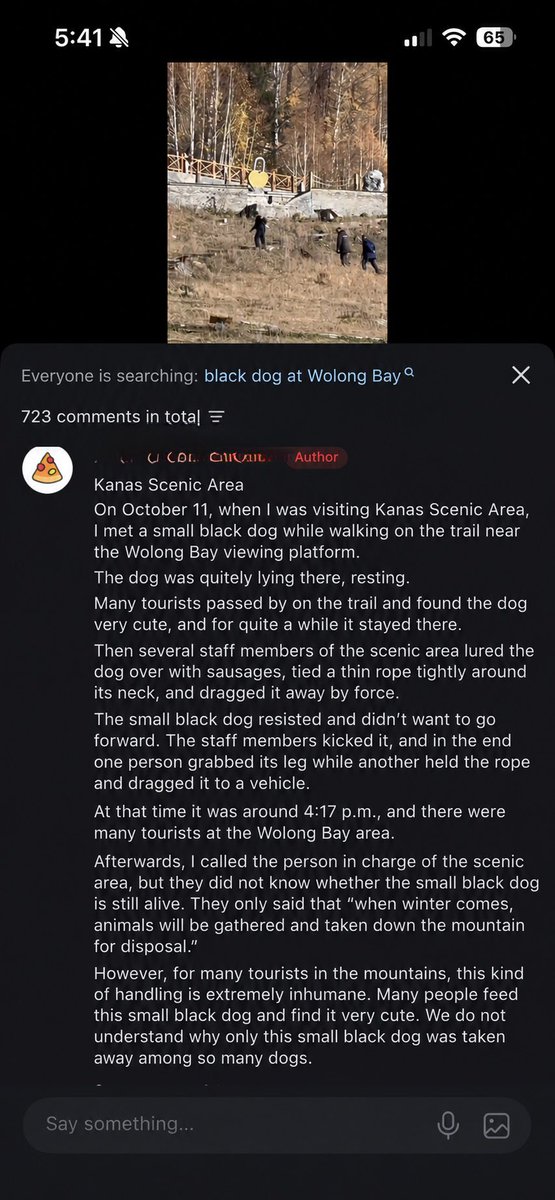
Task: Tap the video preview above the comments
Action: (x=277, y=203)
